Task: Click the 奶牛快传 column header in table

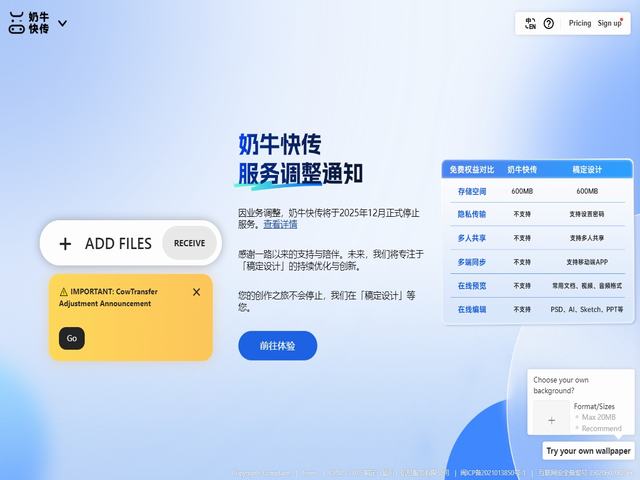Action: click(522, 169)
